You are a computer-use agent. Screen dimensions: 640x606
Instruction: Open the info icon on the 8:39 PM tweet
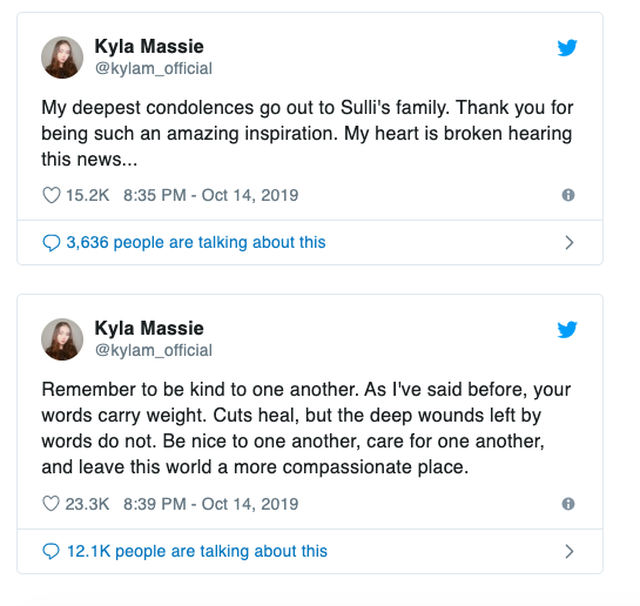point(568,504)
